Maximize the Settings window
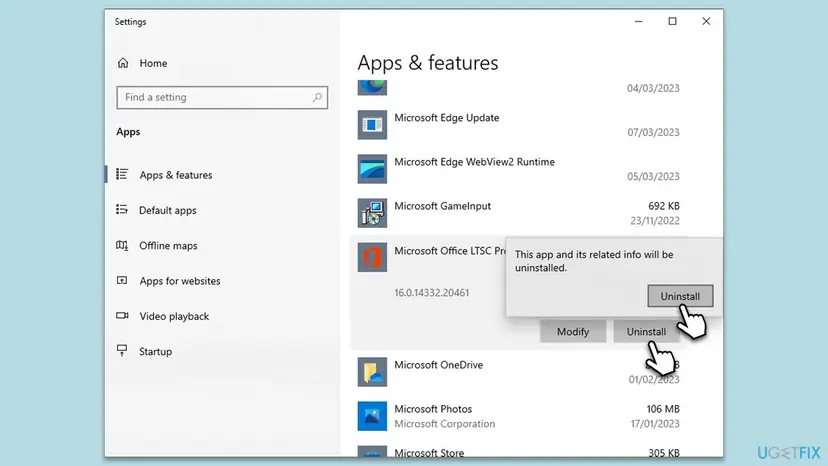This screenshot has height=466, width=828. tap(672, 21)
